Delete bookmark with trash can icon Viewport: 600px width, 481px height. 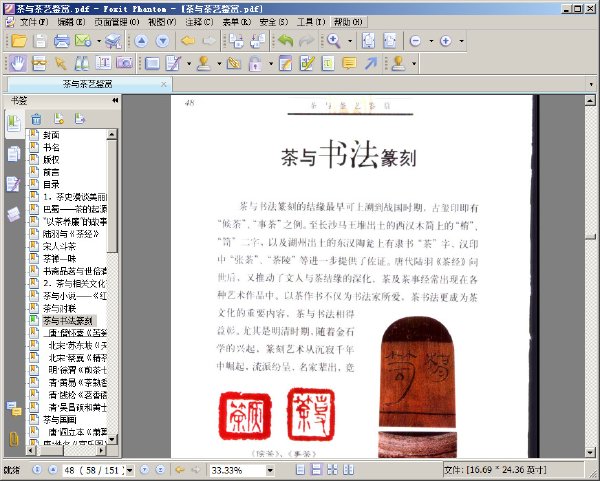pyautogui.click(x=36, y=119)
